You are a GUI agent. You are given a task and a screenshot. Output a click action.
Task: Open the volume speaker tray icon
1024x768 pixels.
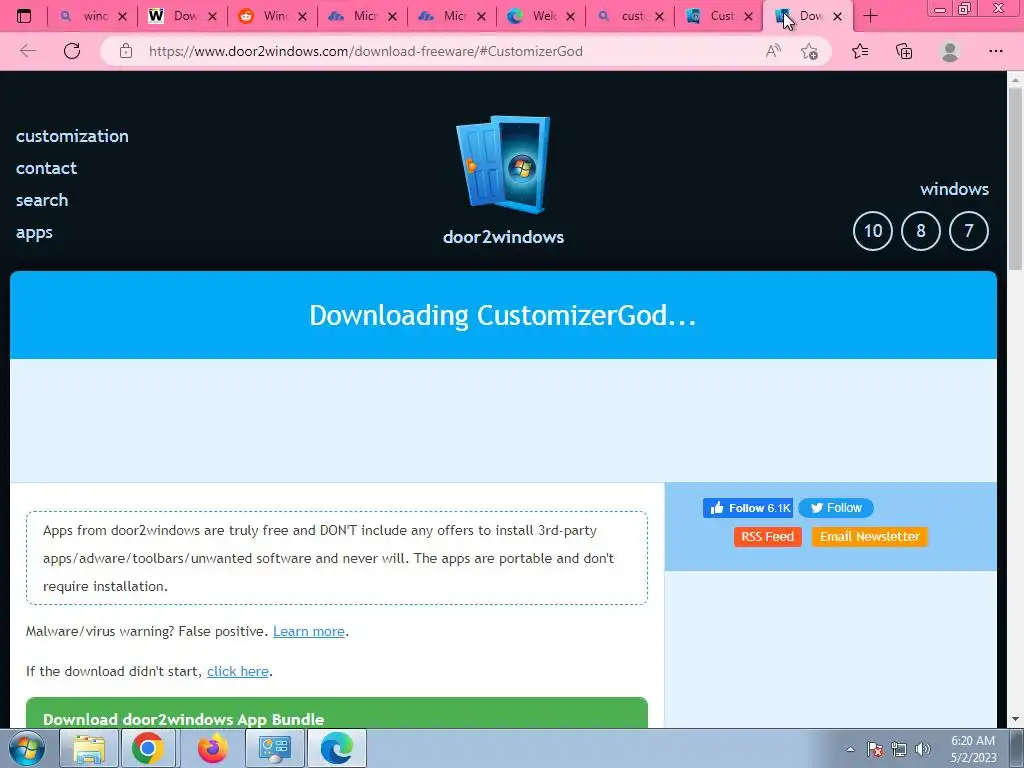coord(923,749)
